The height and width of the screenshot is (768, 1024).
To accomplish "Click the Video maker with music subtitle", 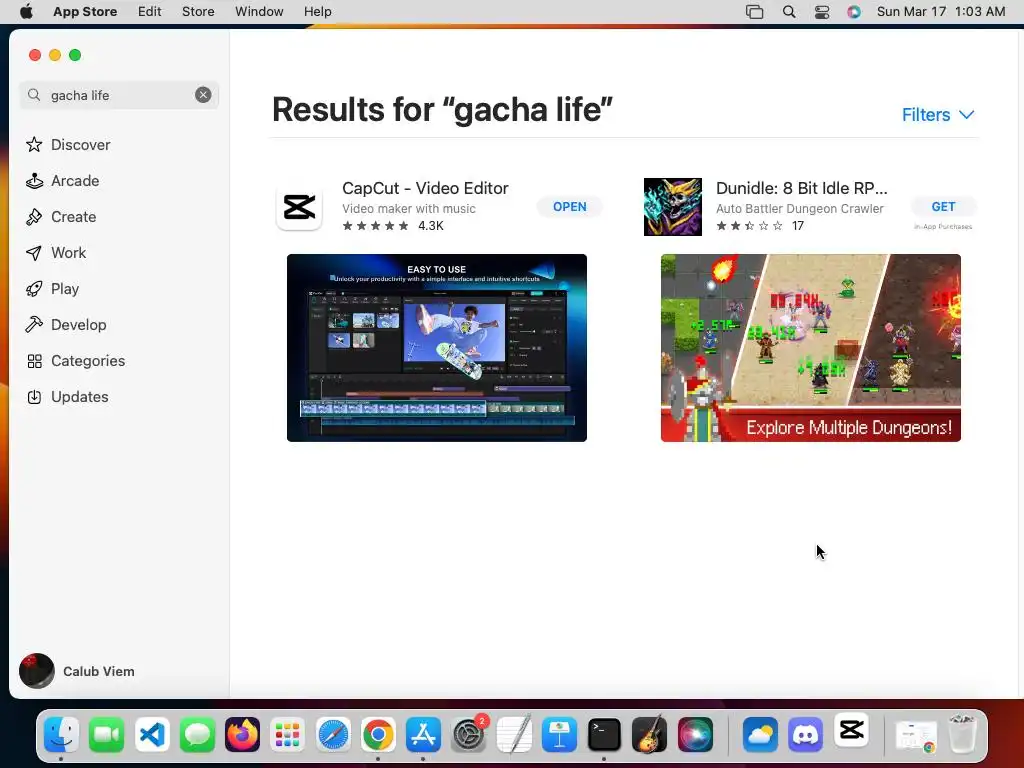I will [x=409, y=208].
